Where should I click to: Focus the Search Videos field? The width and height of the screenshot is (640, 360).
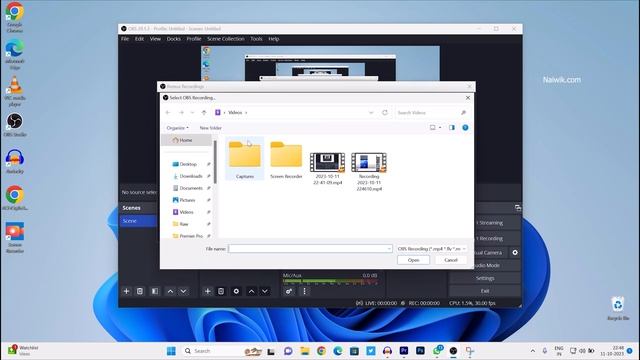tap(431, 112)
